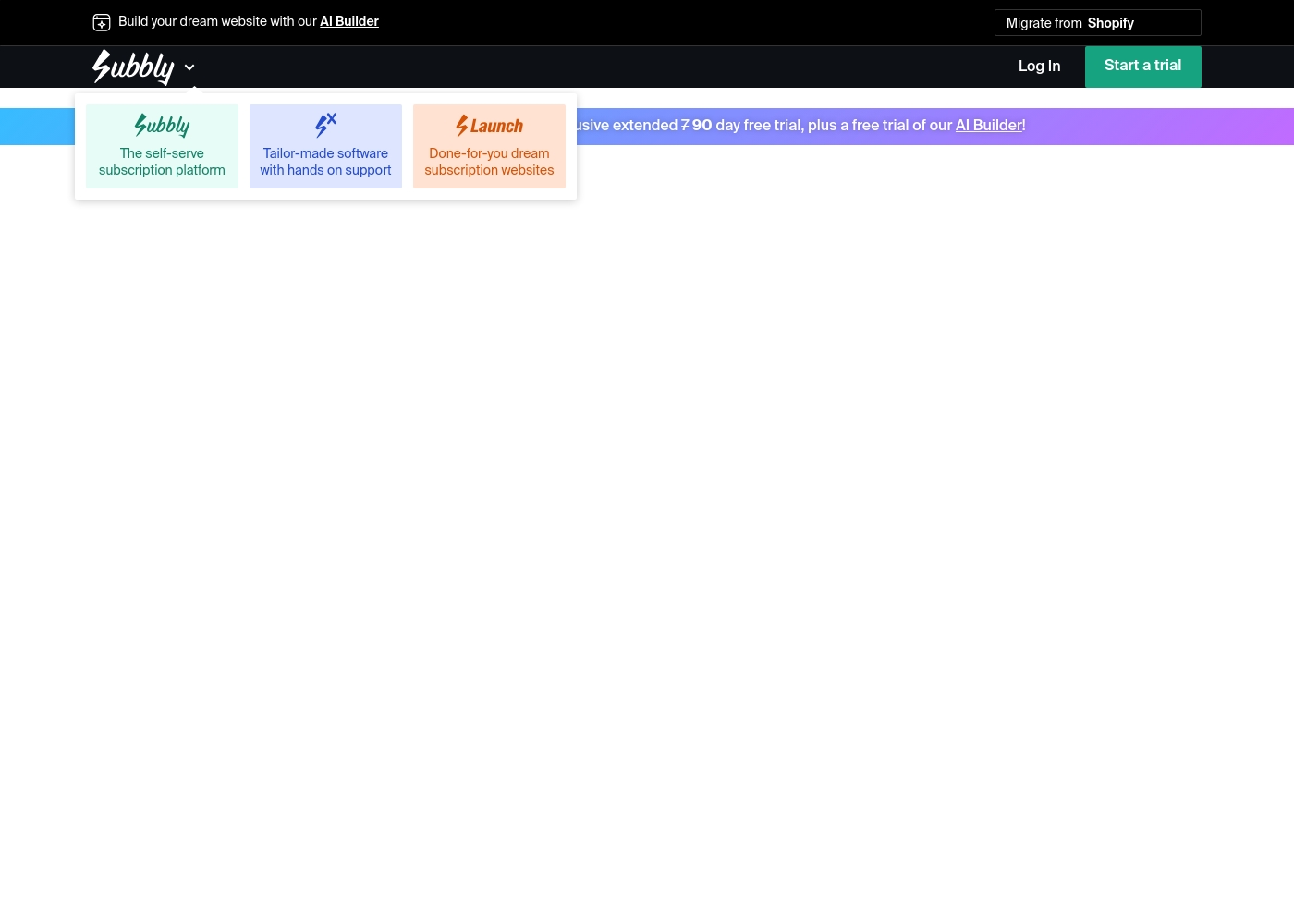Open the Subbly logo in the navigation bar
This screenshot has height=924, width=1294.
point(133,67)
